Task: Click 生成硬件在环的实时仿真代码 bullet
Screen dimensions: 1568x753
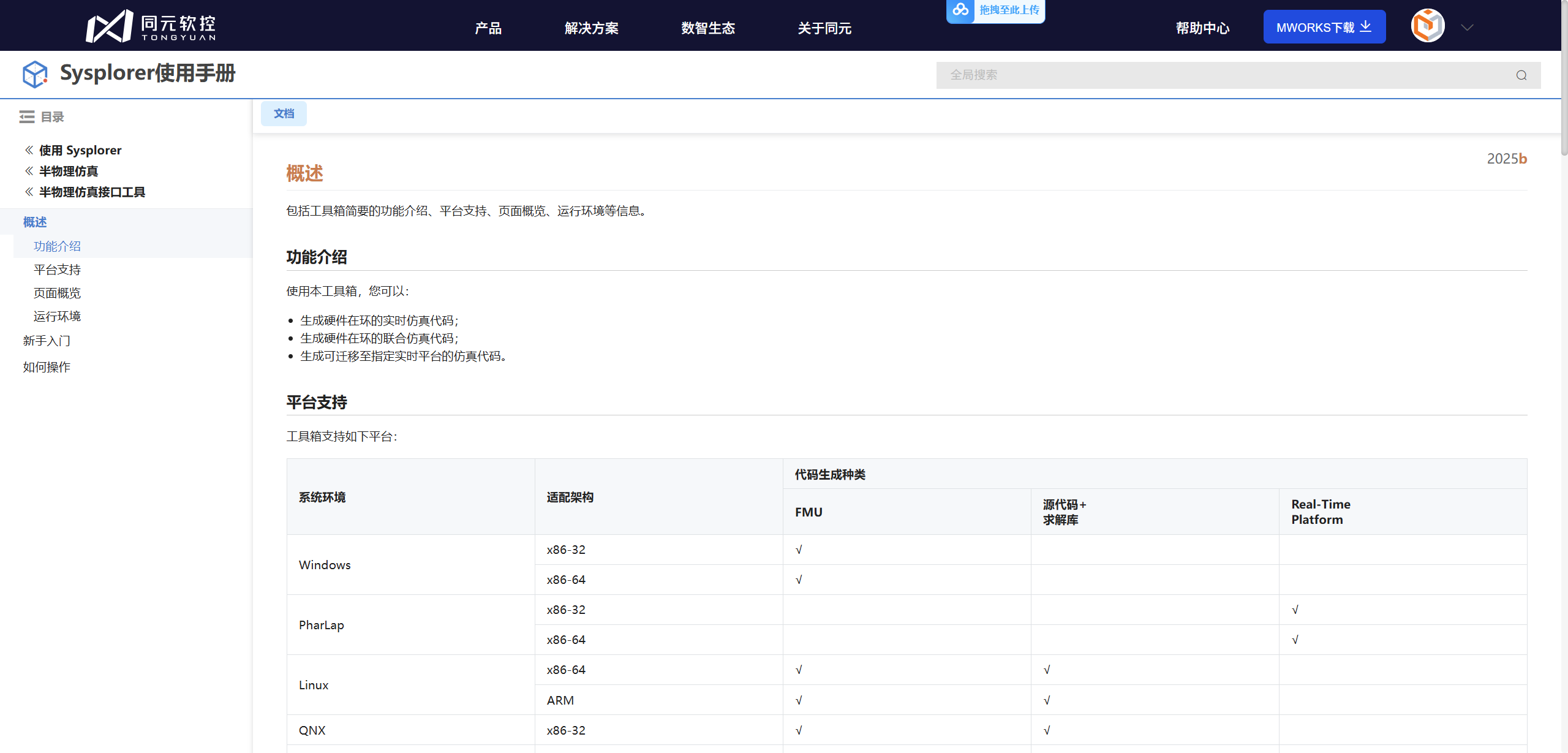Action: (380, 320)
